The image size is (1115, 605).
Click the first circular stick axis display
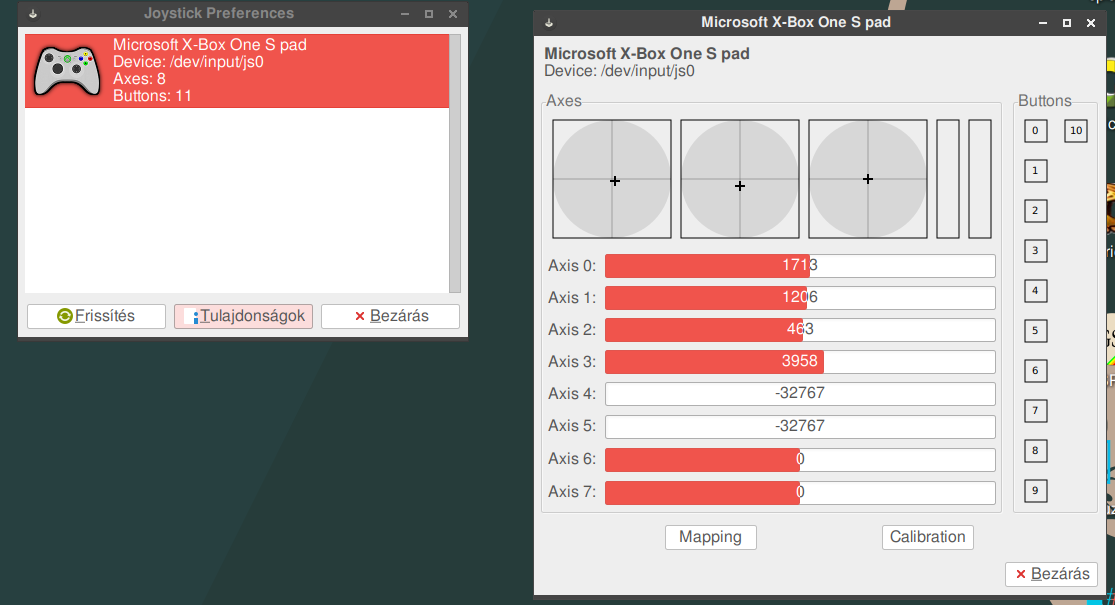pyautogui.click(x=612, y=179)
